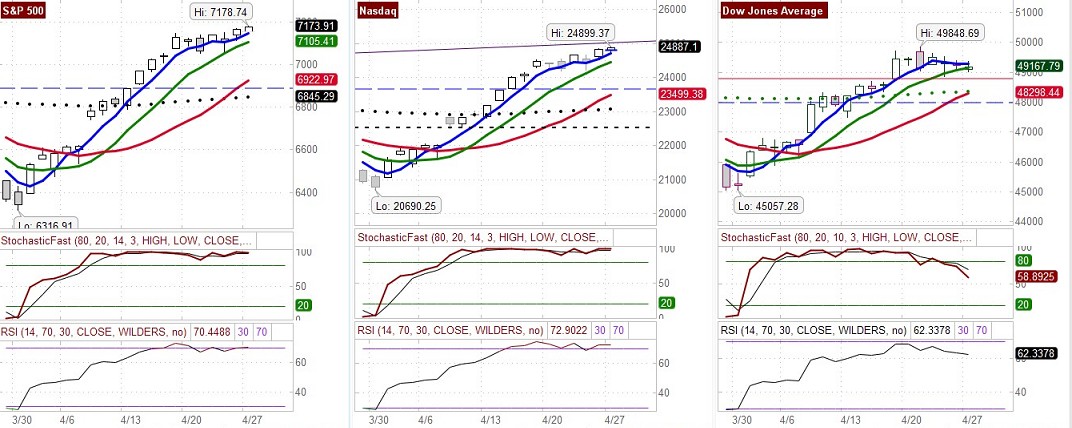Open the Nasdaq RSI study label
This screenshot has height=428, width=1072.
coord(449,330)
